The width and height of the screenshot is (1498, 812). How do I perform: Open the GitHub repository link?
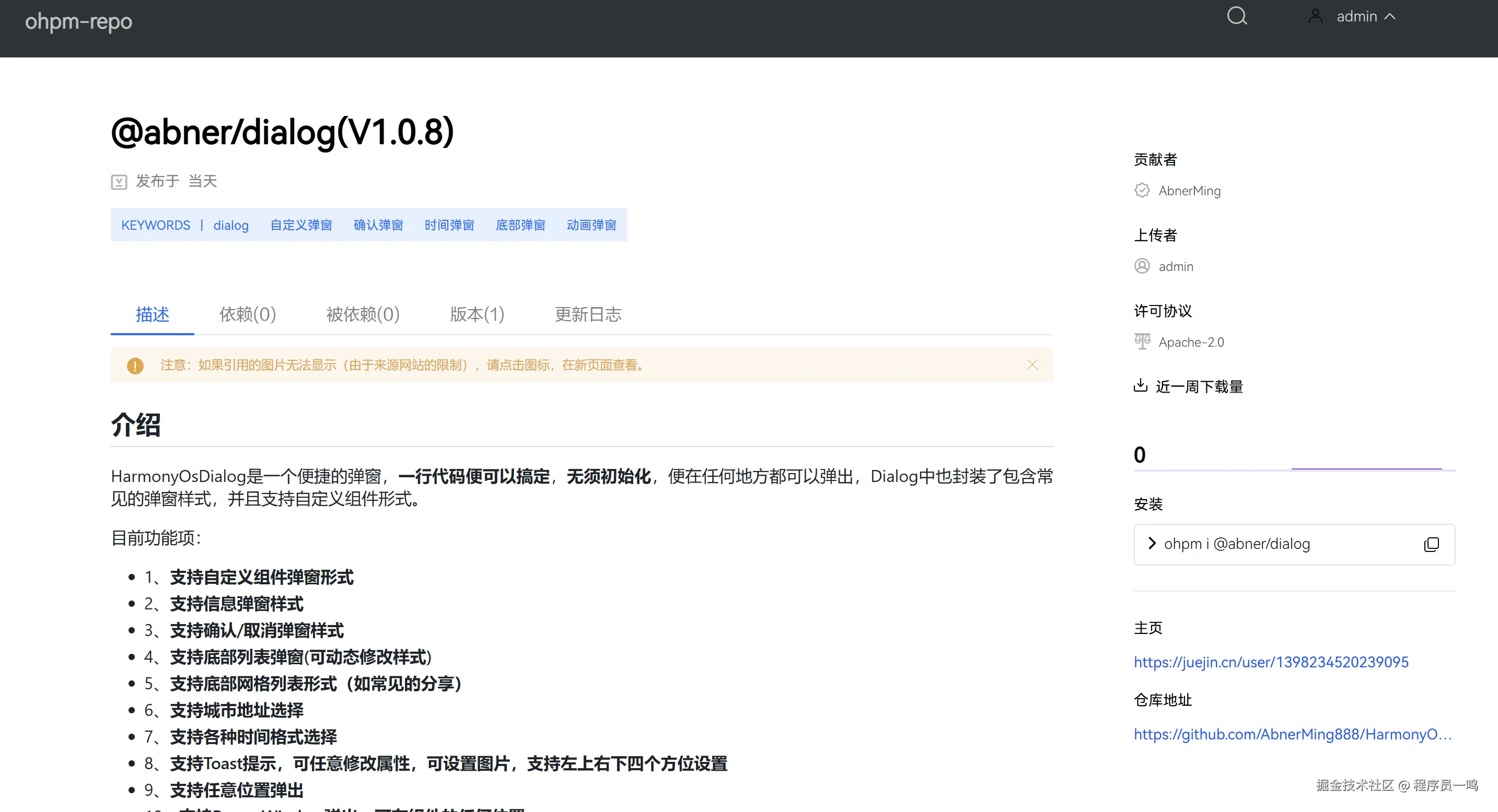pyautogui.click(x=1292, y=734)
